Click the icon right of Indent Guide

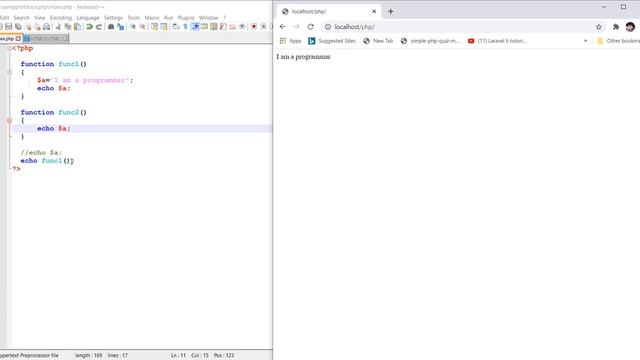click(x=204, y=27)
